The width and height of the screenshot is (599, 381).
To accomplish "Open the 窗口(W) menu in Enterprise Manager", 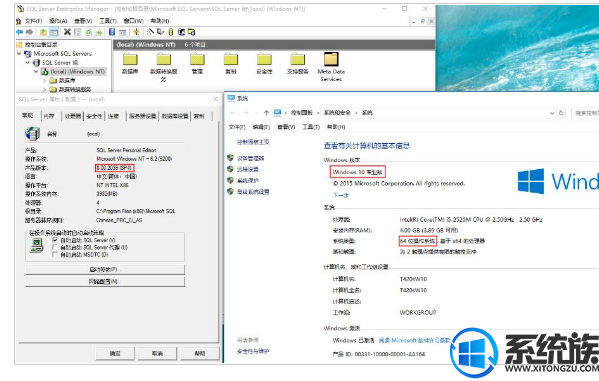I will point(133,21).
